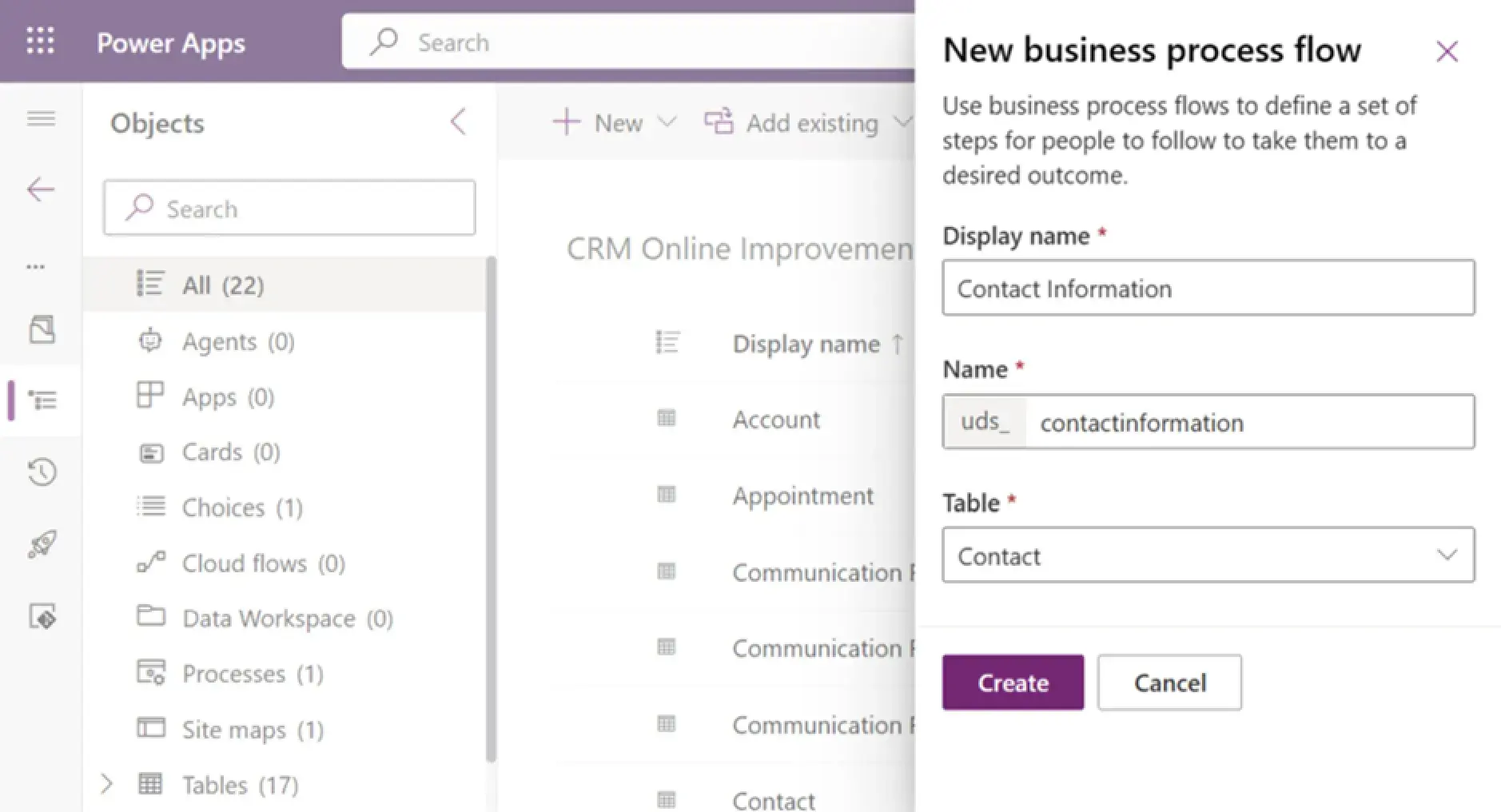1501x812 pixels.
Task: Close the New business process flow panel
Action: 1447,51
